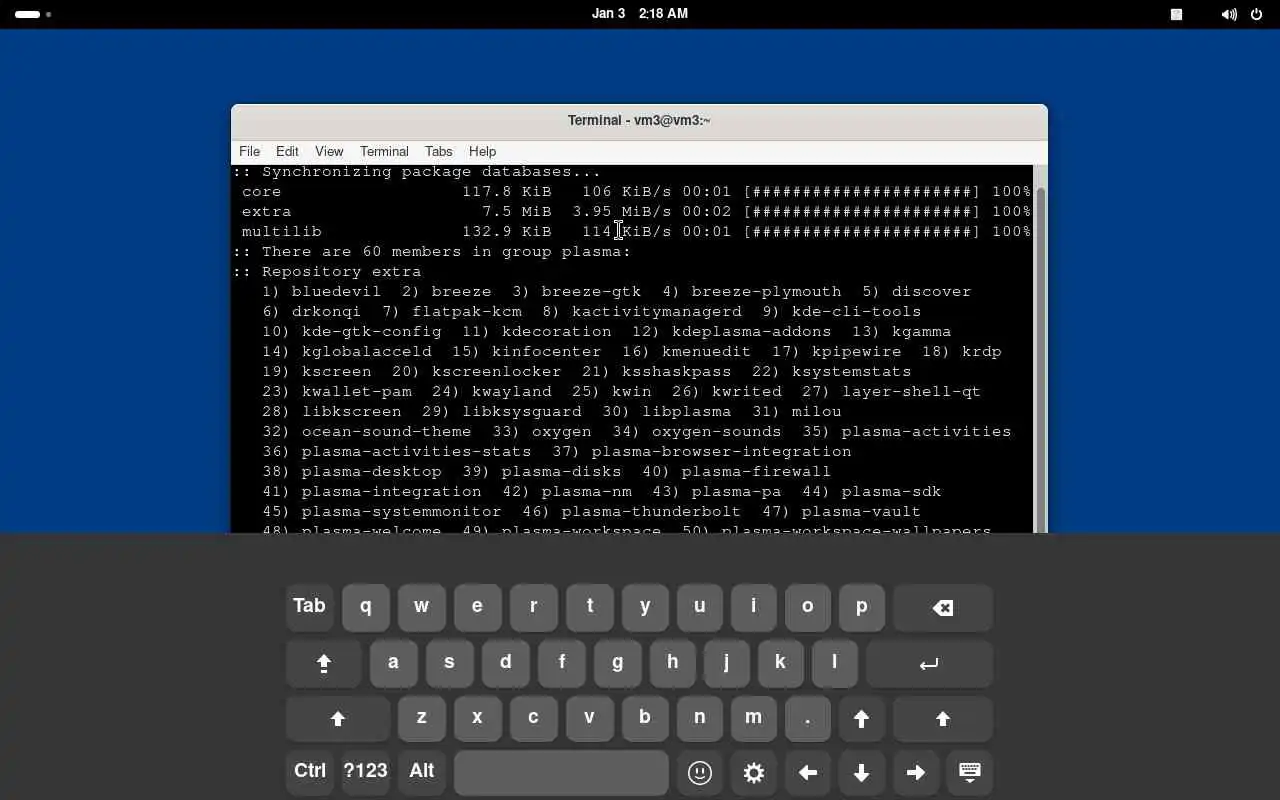Tap the y key
Image resolution: width=1280 pixels, height=800 pixels.
point(645,607)
